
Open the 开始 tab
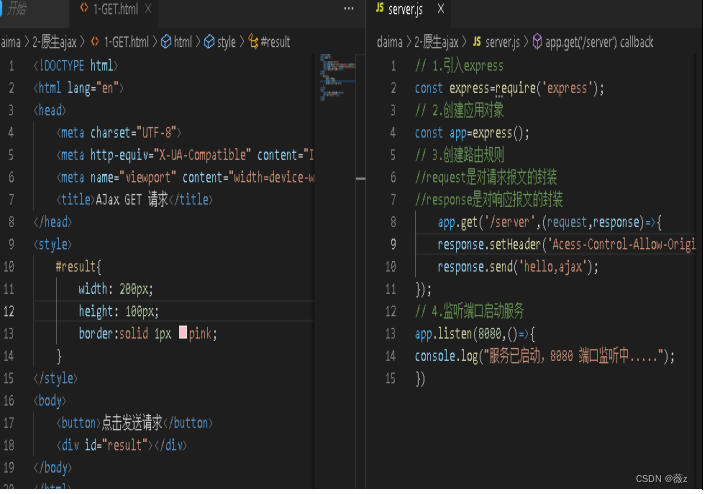pos(17,9)
